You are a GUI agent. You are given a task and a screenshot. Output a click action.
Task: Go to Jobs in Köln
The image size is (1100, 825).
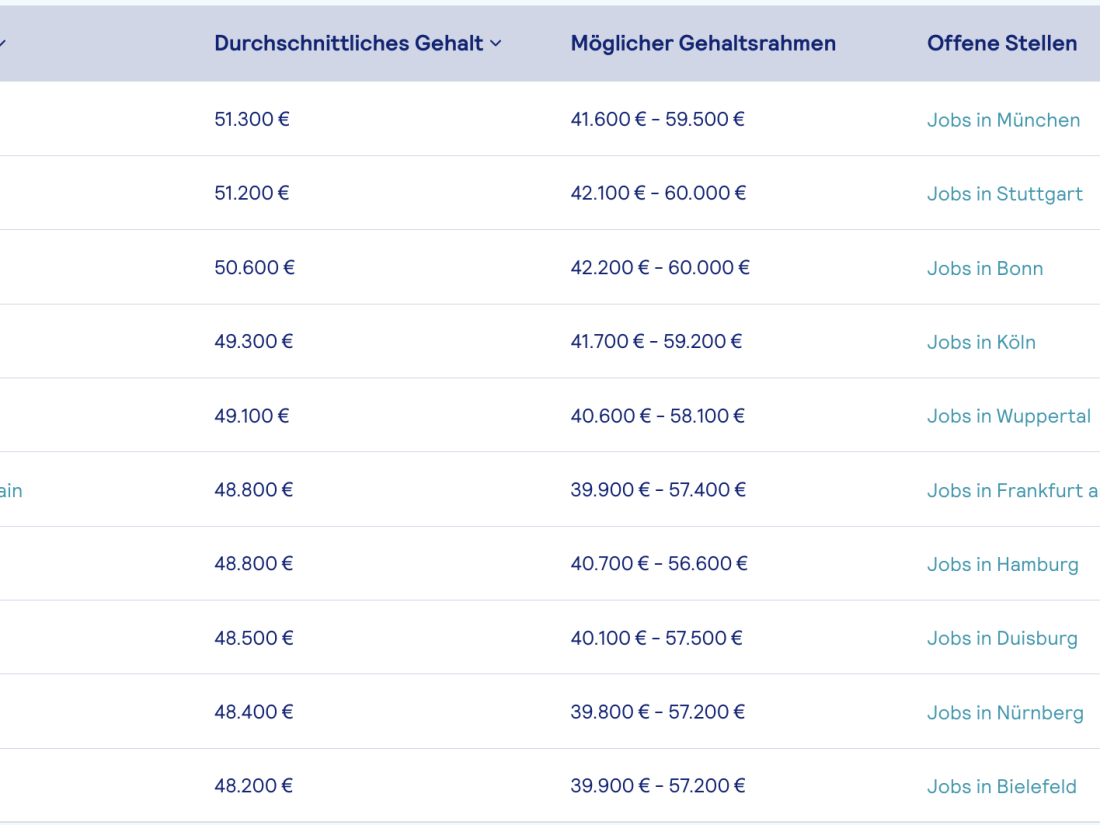[981, 342]
